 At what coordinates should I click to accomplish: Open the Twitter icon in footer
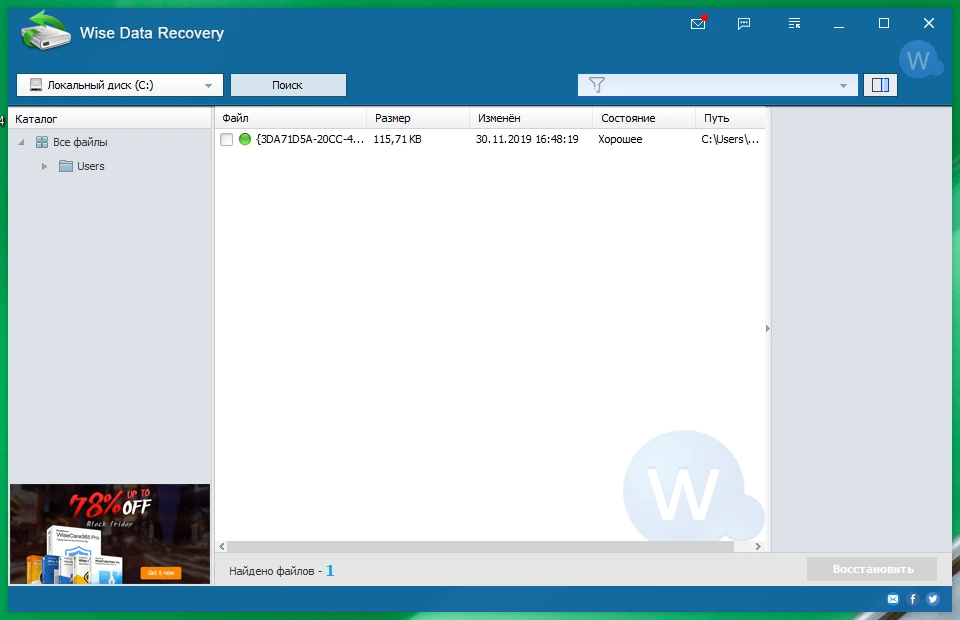click(x=932, y=599)
